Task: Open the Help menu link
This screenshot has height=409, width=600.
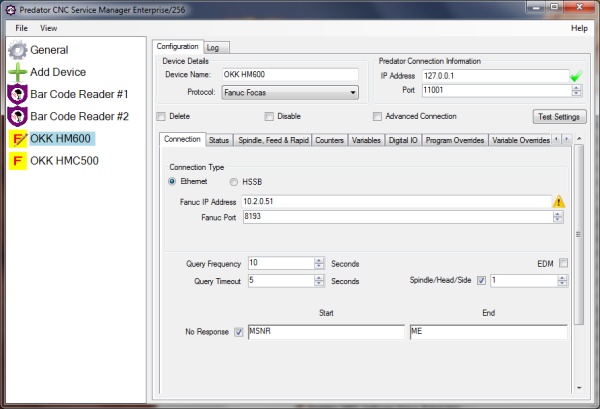Action: click(578, 28)
